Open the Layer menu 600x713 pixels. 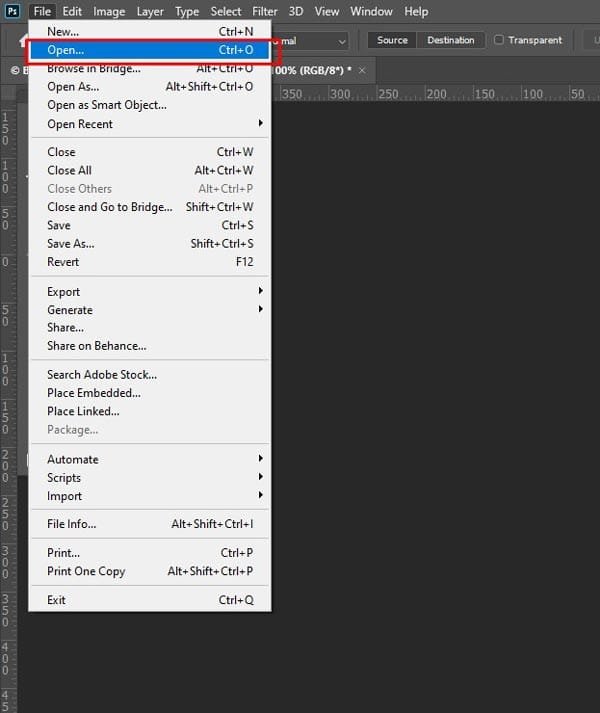150,11
